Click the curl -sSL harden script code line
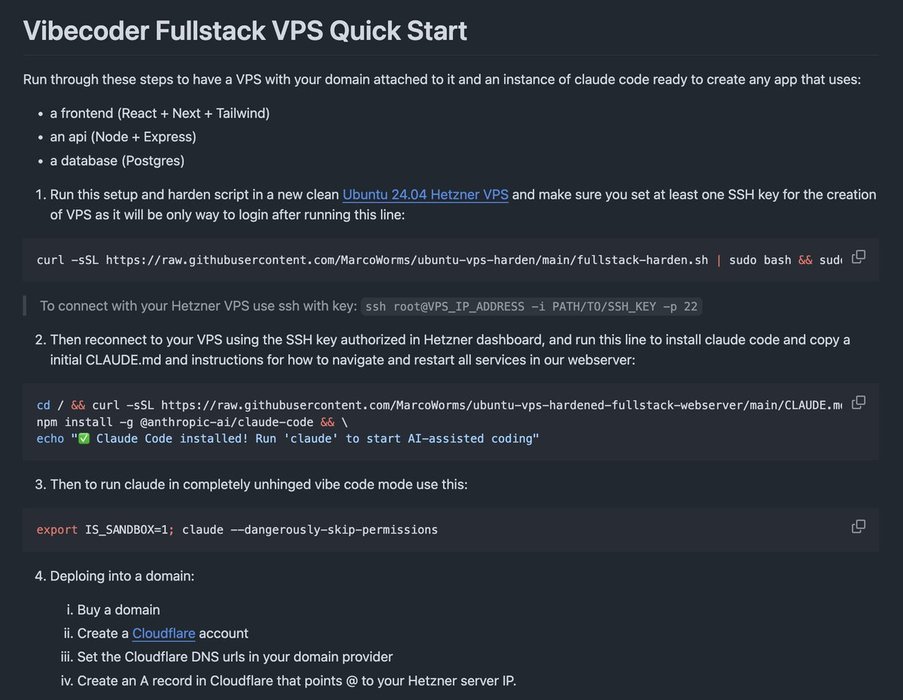Screen dimensions: 903x700 tap(439, 260)
